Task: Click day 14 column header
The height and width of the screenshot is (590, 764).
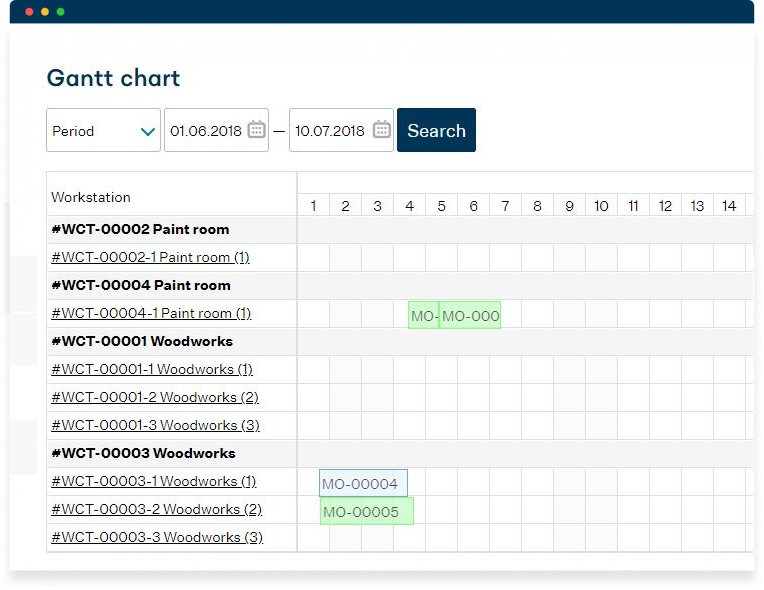Action: pos(729,206)
